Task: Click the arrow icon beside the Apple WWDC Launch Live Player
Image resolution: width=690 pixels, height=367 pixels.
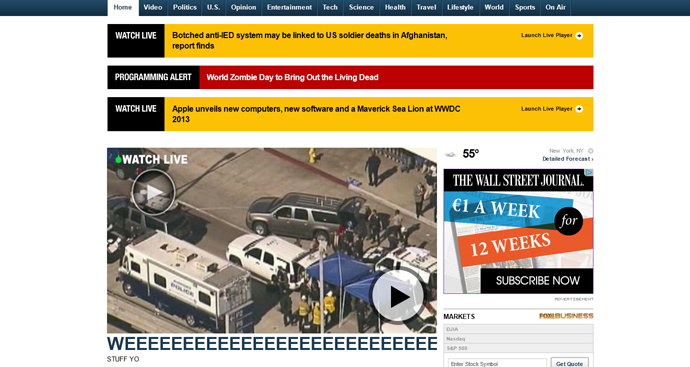Action: 579,109
